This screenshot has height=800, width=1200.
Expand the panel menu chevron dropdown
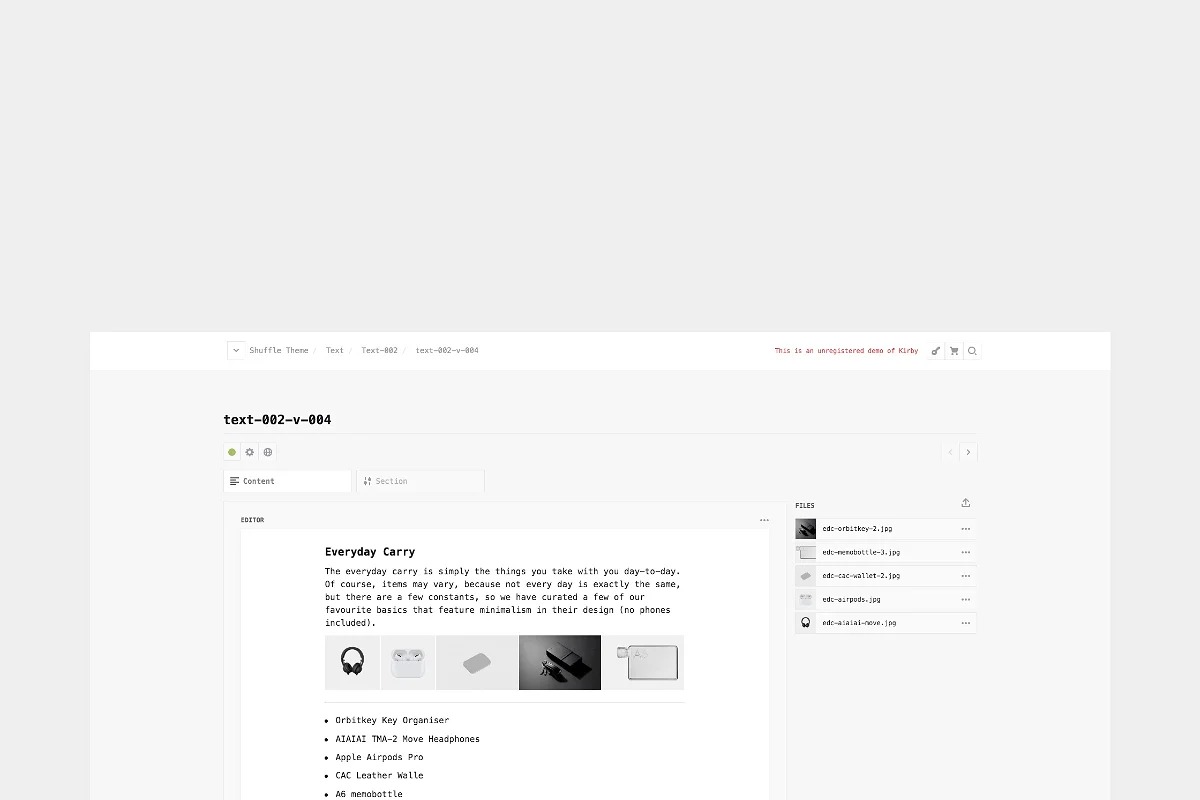coord(236,350)
